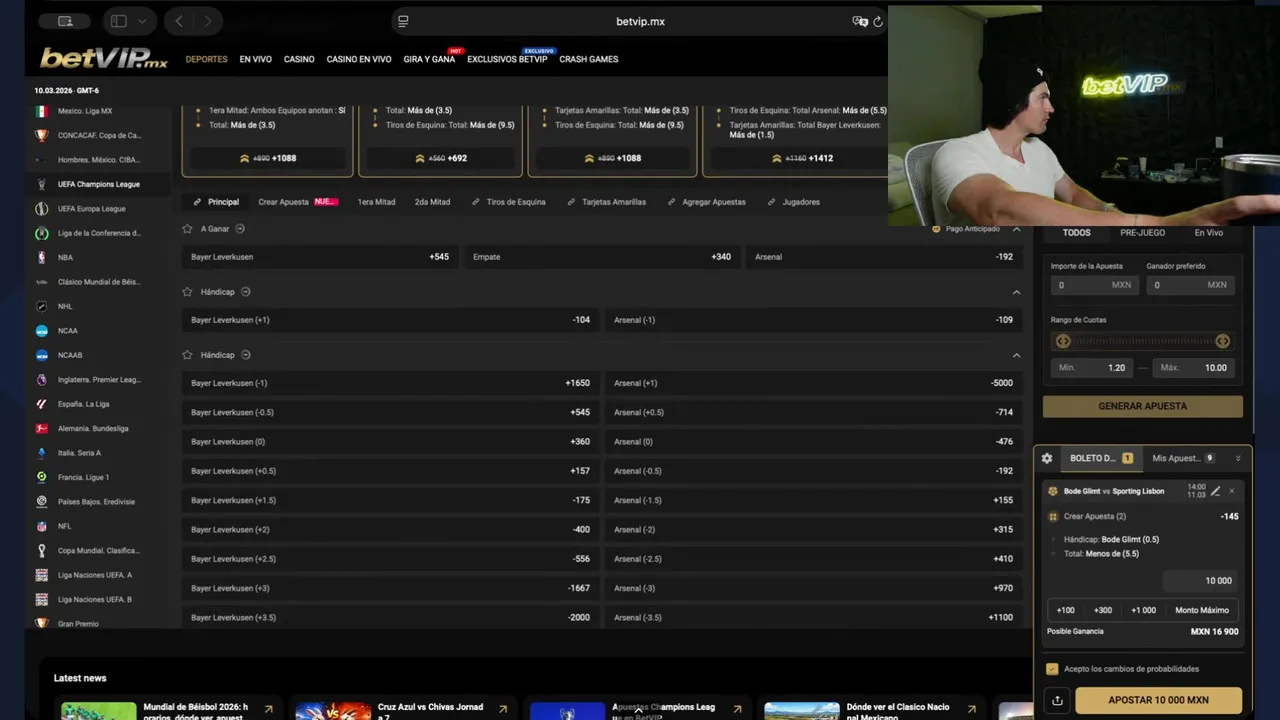Add +100 to stake

pos(1066,610)
